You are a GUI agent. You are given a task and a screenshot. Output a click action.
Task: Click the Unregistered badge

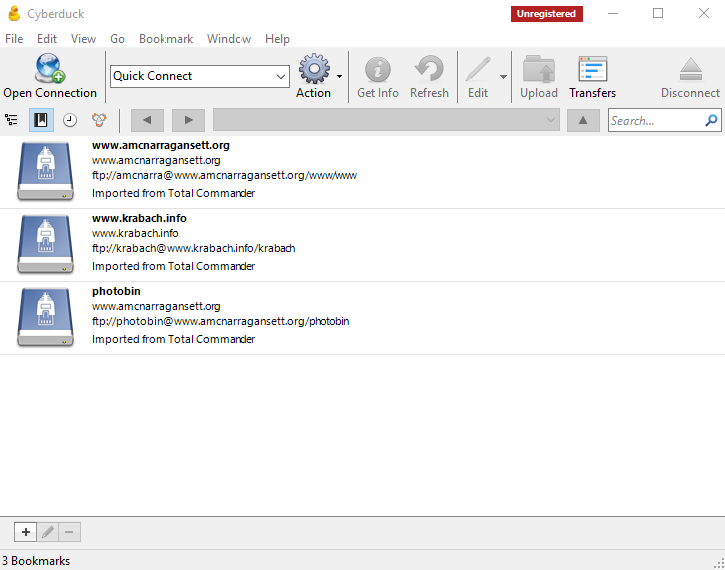click(546, 14)
